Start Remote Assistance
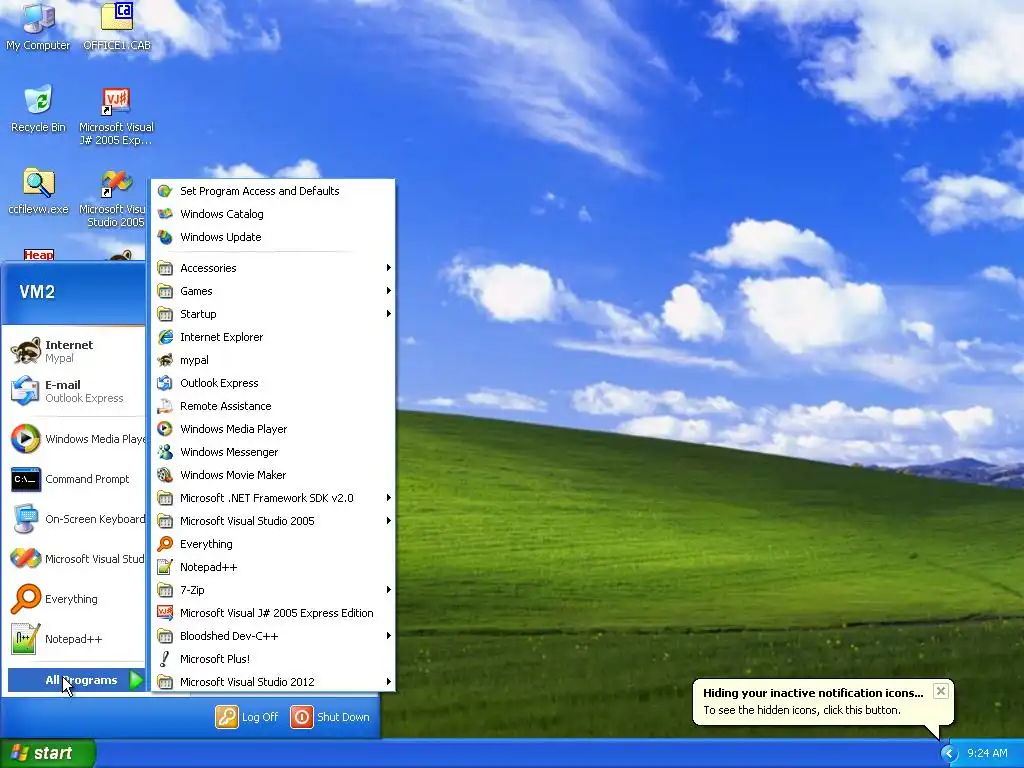Image resolution: width=1024 pixels, height=768 pixels. tap(274, 406)
